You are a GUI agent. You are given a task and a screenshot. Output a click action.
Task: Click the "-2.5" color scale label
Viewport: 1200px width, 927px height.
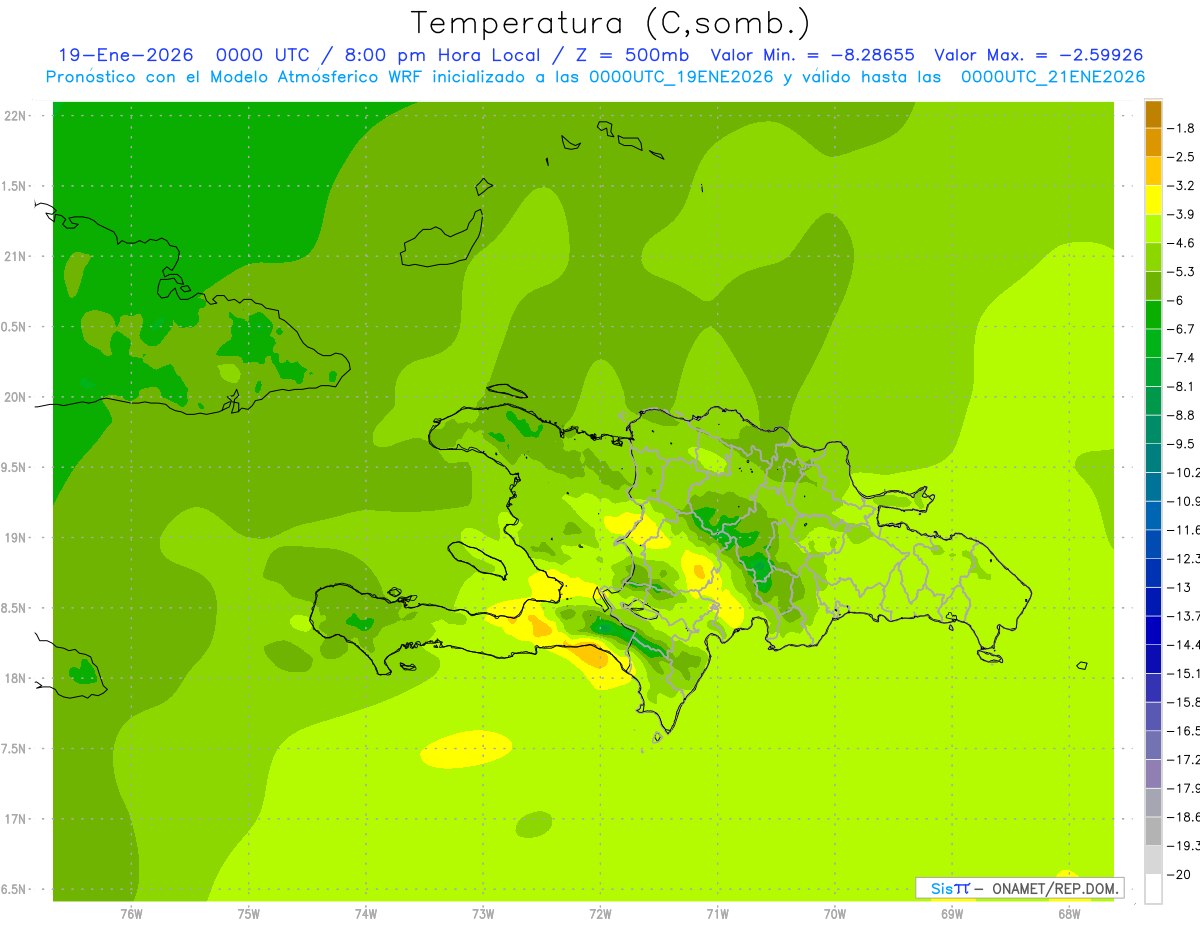[1181, 157]
